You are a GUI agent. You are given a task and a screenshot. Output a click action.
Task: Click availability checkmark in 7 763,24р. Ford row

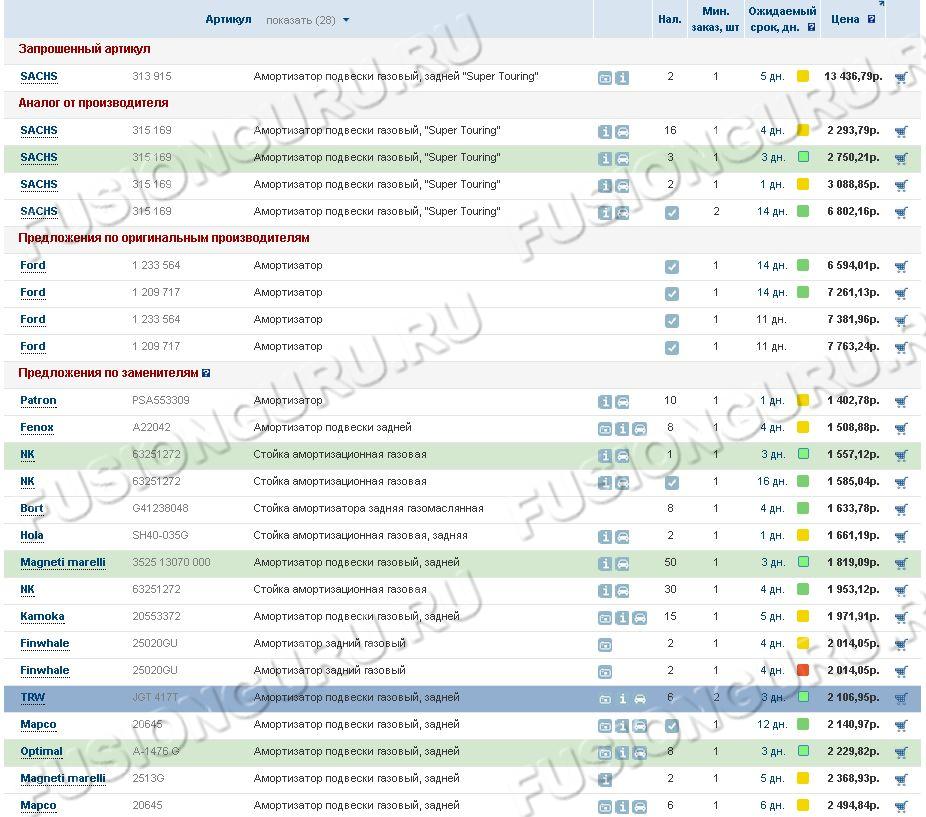[671, 348]
